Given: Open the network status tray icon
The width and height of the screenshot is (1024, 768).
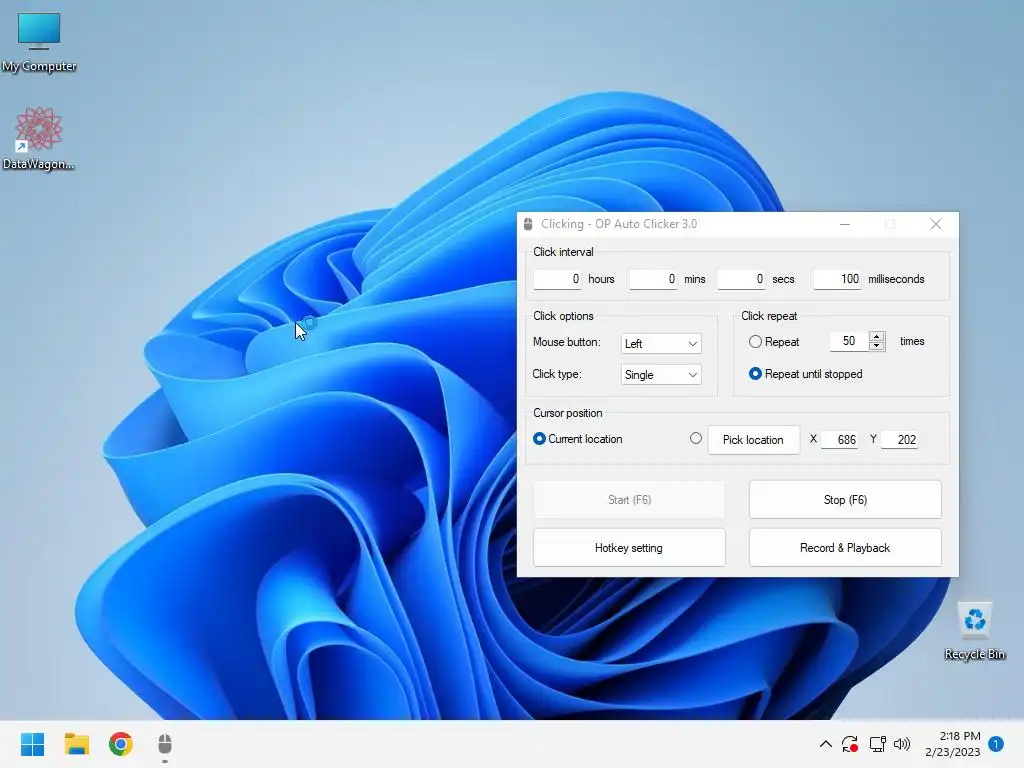Looking at the screenshot, I should pyautogui.click(x=877, y=744).
